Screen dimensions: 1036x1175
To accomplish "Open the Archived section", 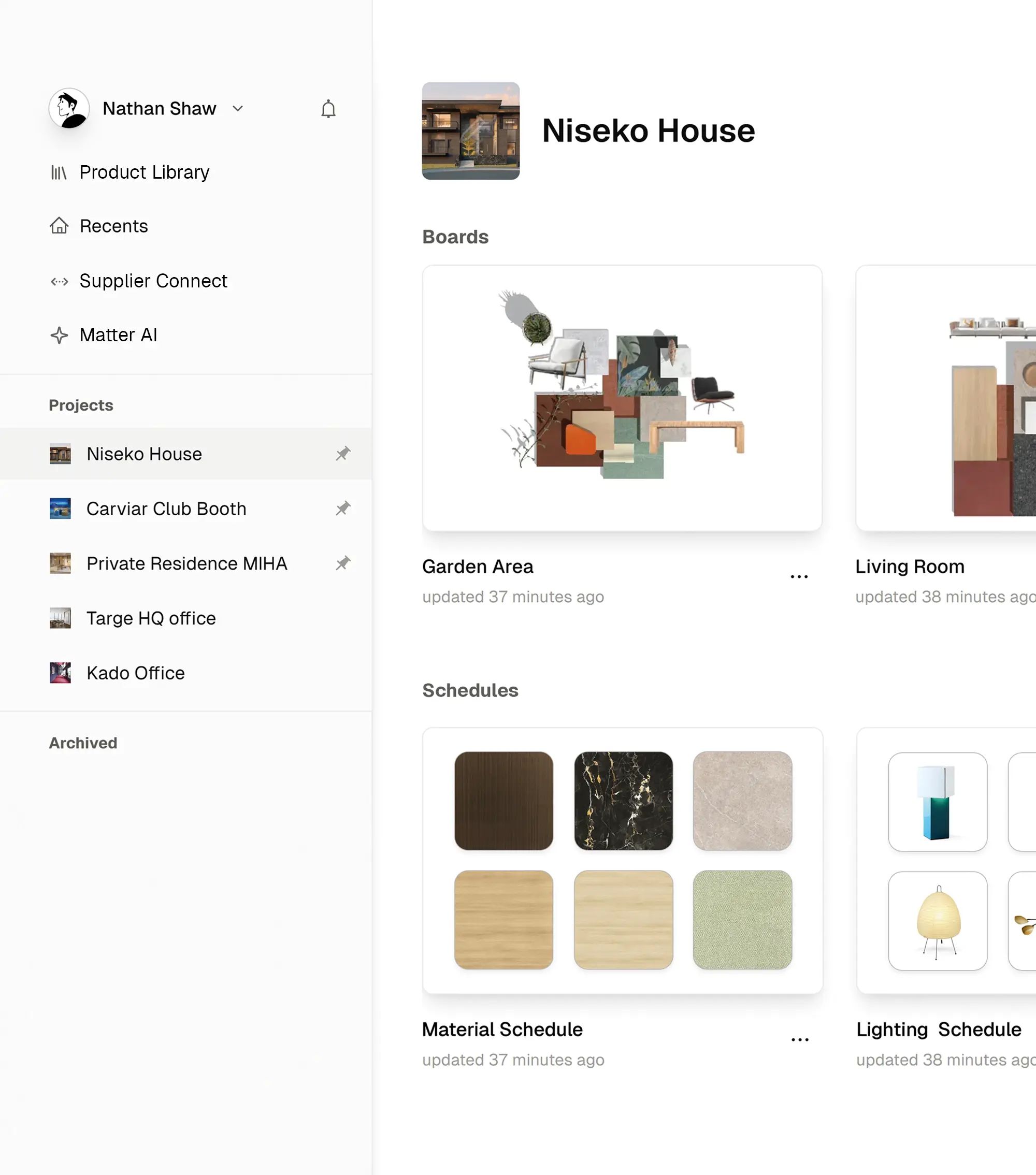I will pos(83,743).
